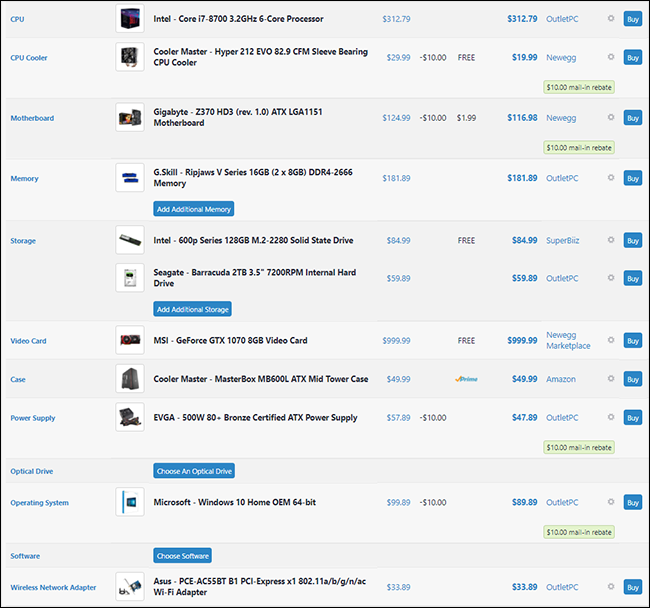This screenshot has width=650, height=608.
Task: Open the Video Card category link
Action: tap(28, 341)
